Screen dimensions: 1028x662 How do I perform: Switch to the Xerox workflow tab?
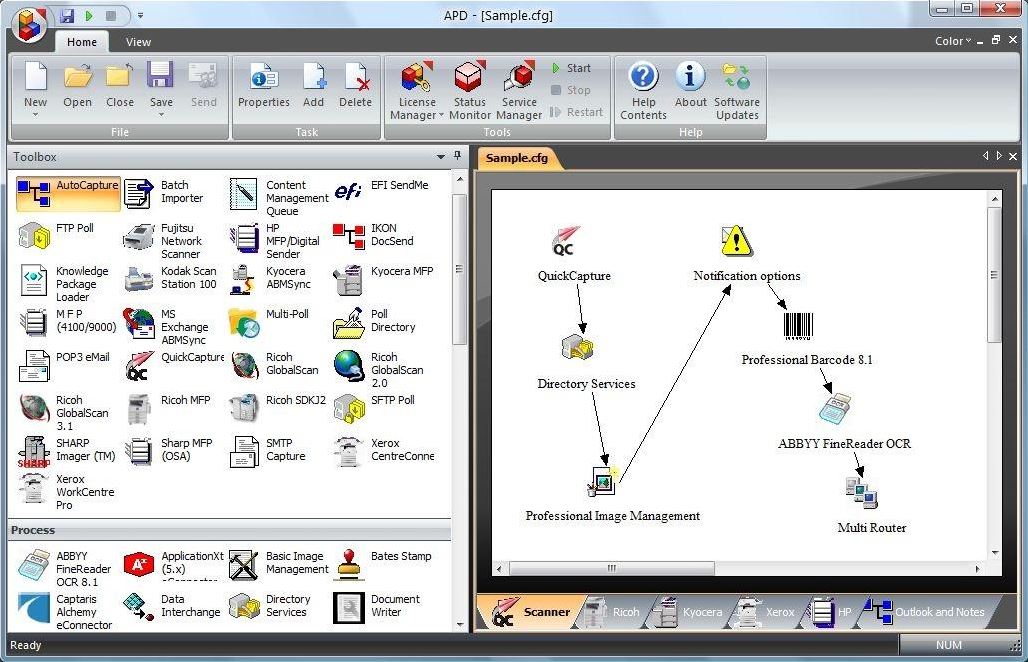click(764, 612)
